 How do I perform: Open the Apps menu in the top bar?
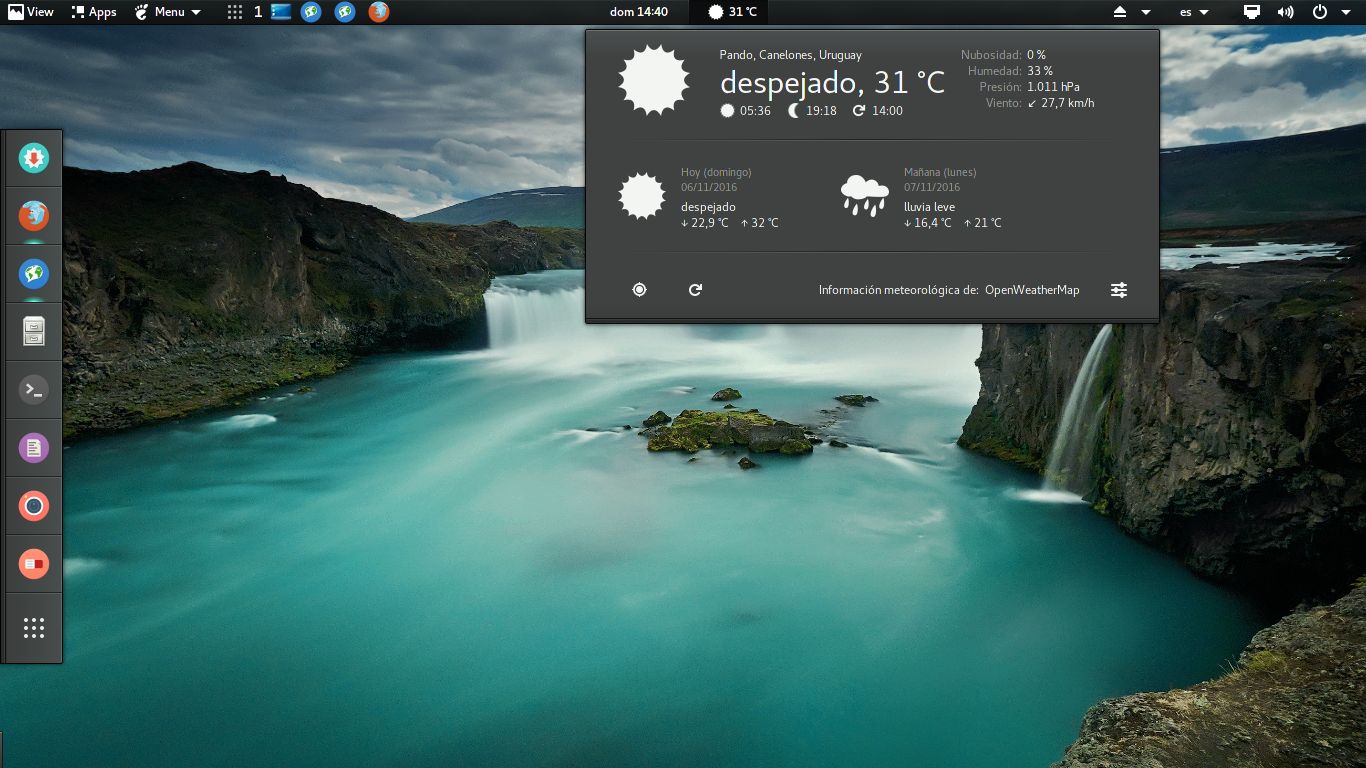point(94,12)
